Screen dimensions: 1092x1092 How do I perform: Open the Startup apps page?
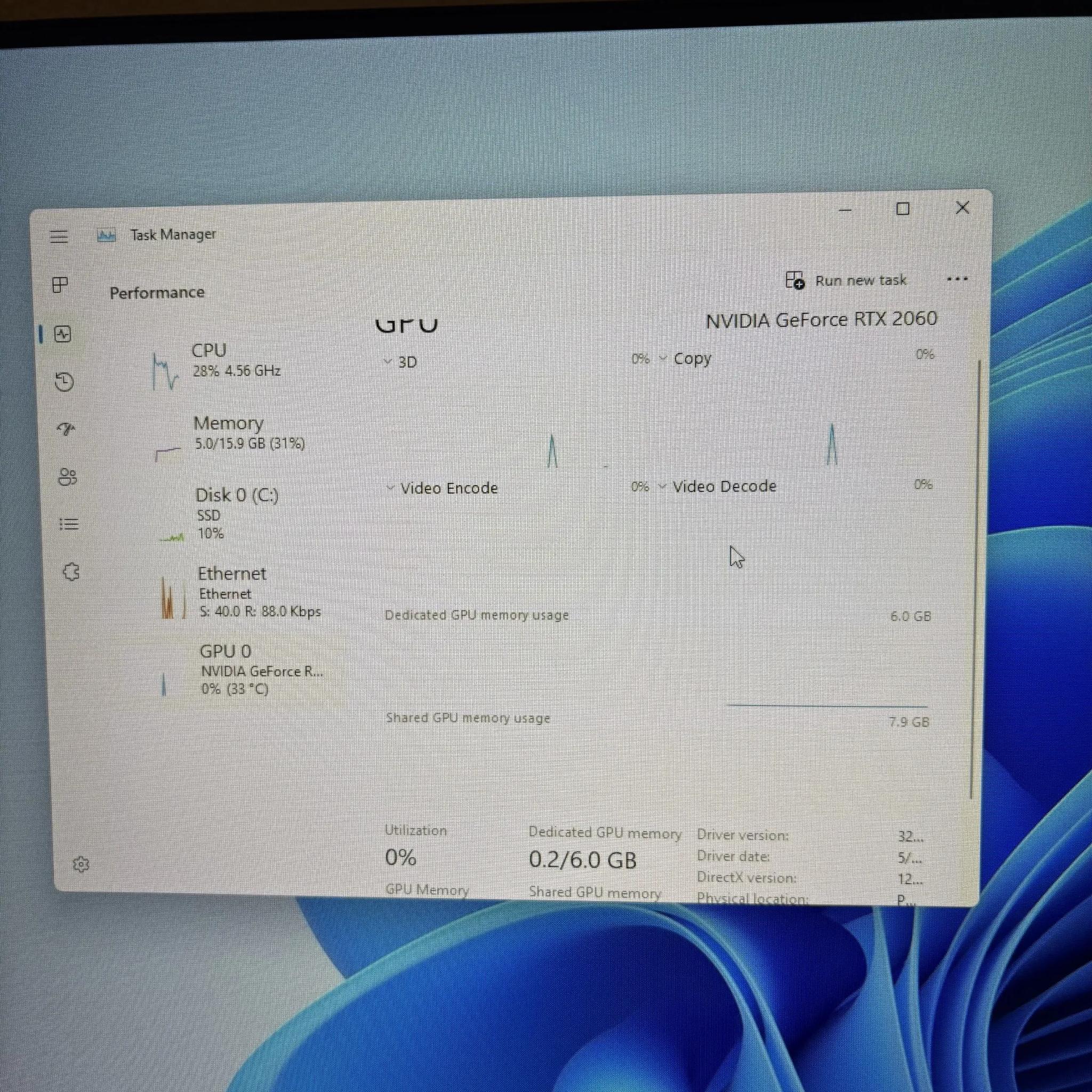[x=66, y=430]
